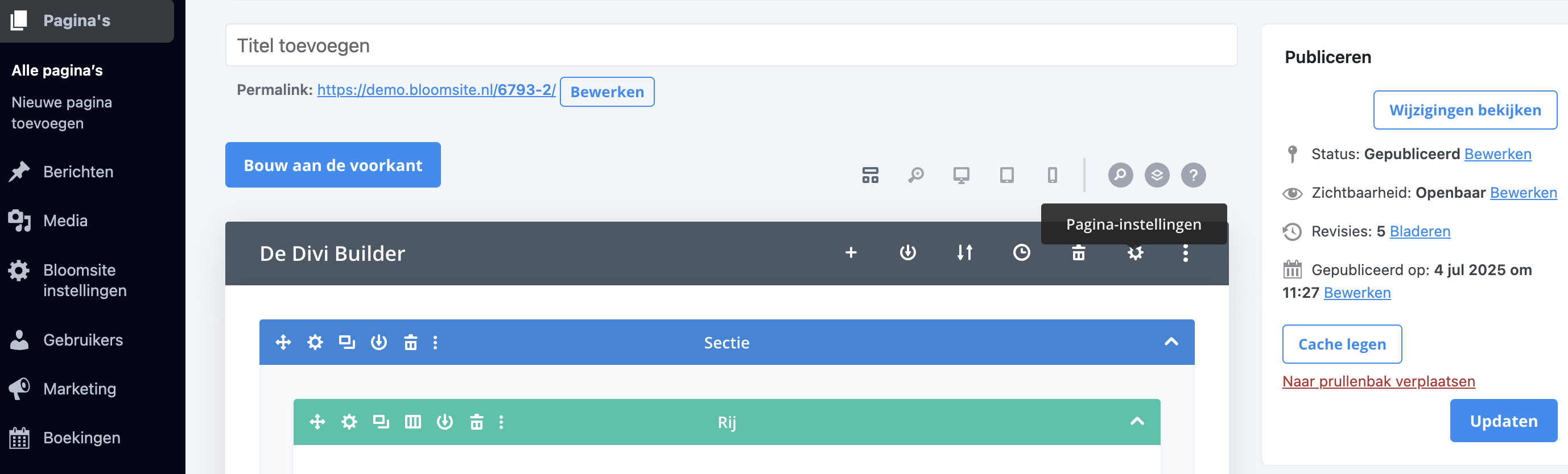Select the phone preview icon
This screenshot has height=474, width=1568.
click(1053, 175)
